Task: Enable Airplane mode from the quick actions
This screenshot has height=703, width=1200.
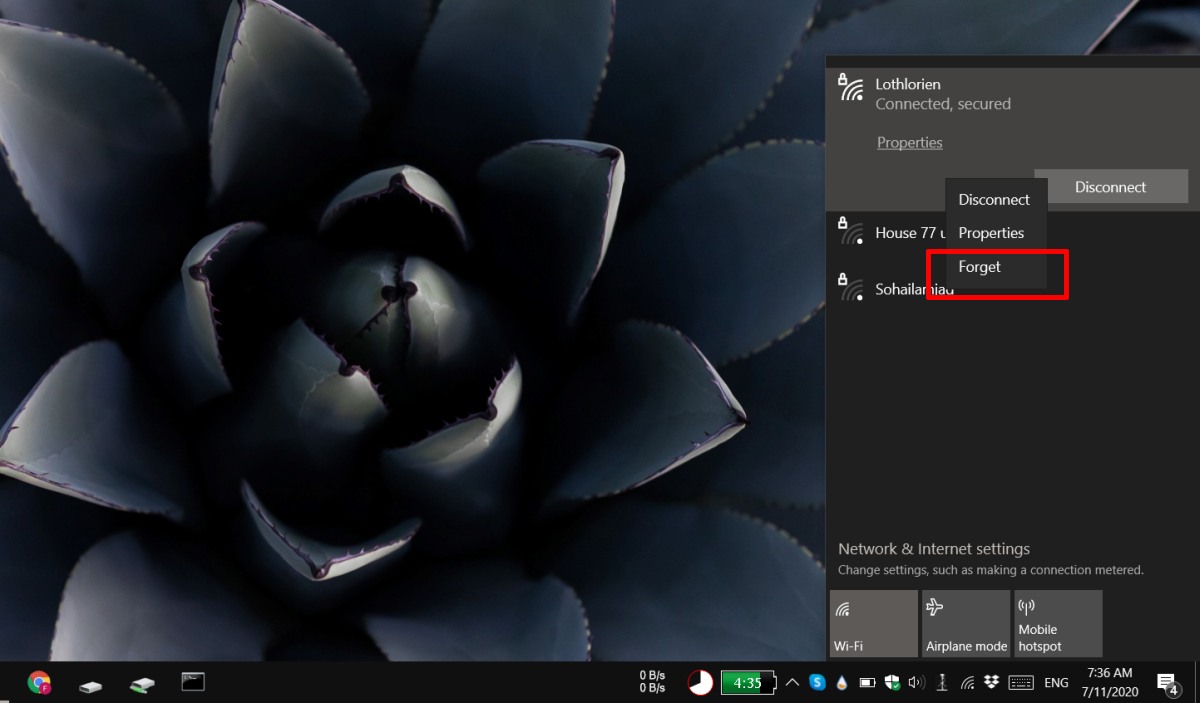Action: (965, 623)
